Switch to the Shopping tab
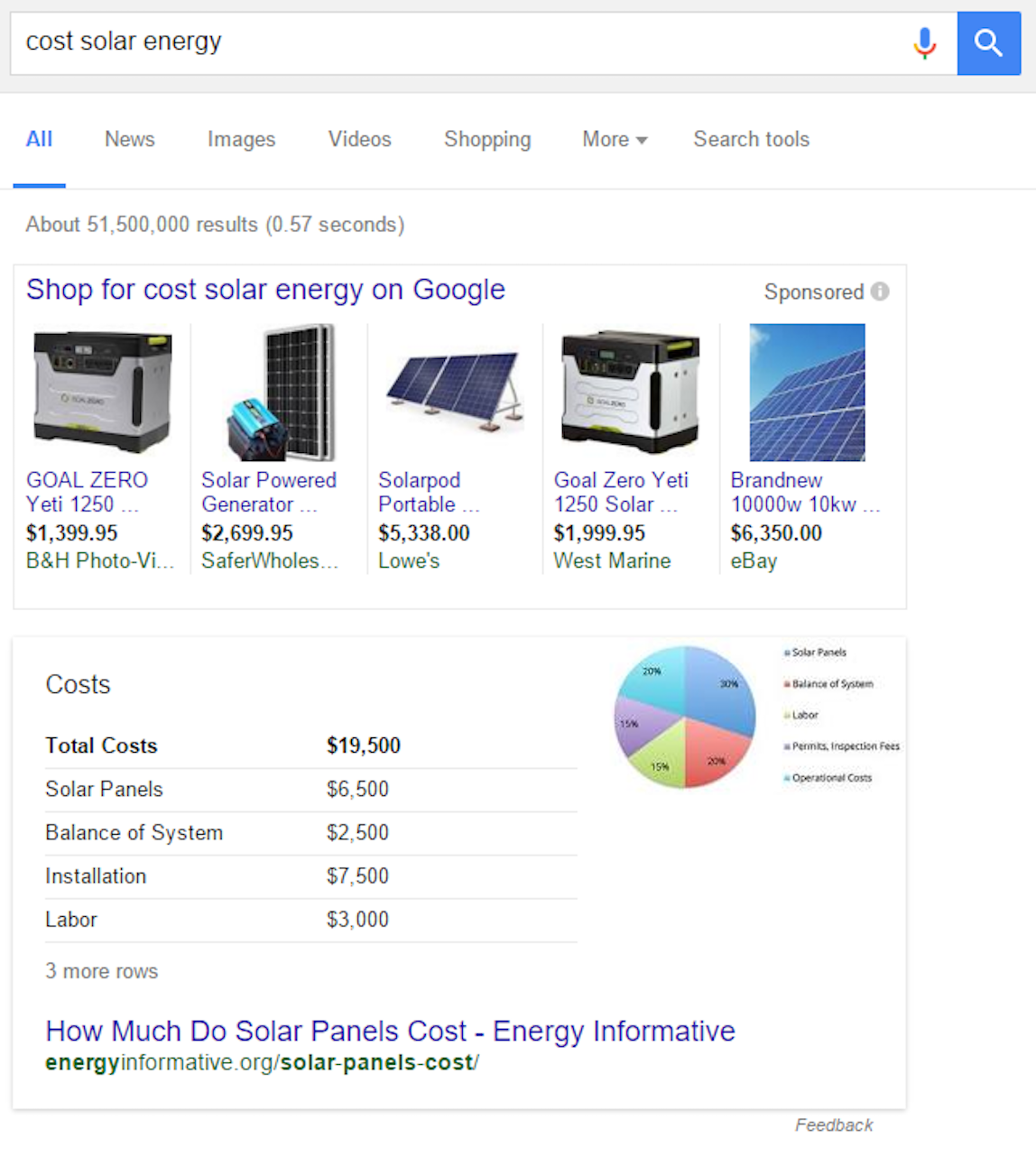Image resolution: width=1036 pixels, height=1157 pixels. pyautogui.click(x=487, y=140)
